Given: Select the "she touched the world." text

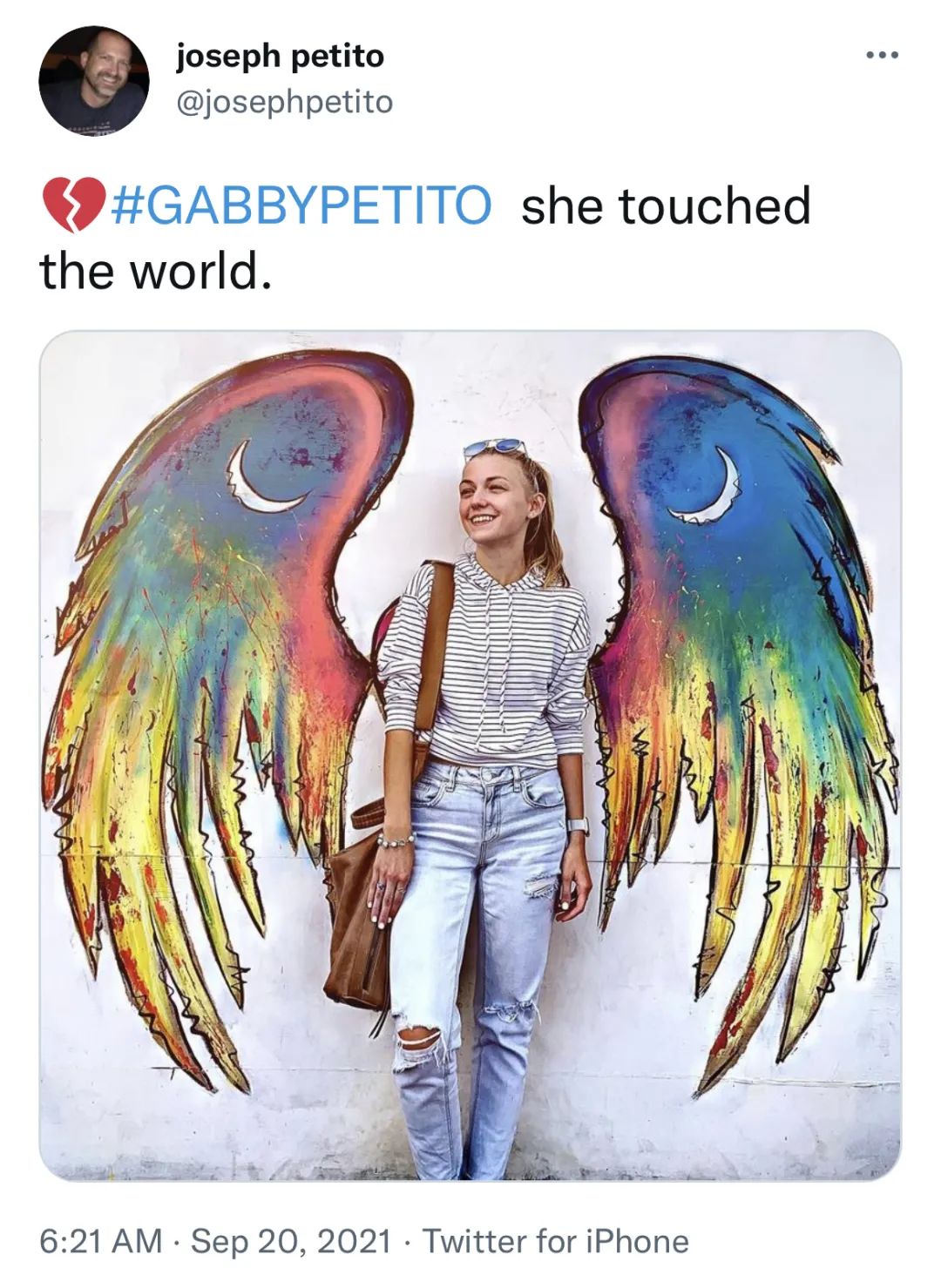Looking at the screenshot, I should [x=425, y=238].
